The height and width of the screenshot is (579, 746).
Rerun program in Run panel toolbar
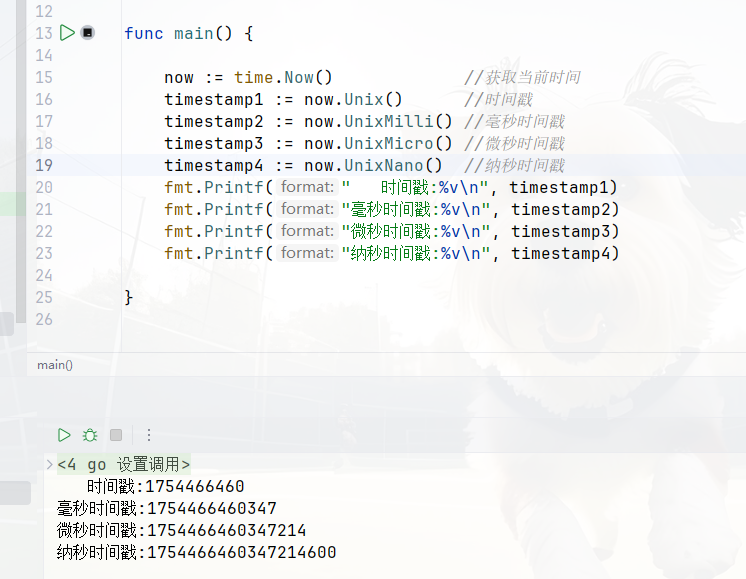pos(64,435)
